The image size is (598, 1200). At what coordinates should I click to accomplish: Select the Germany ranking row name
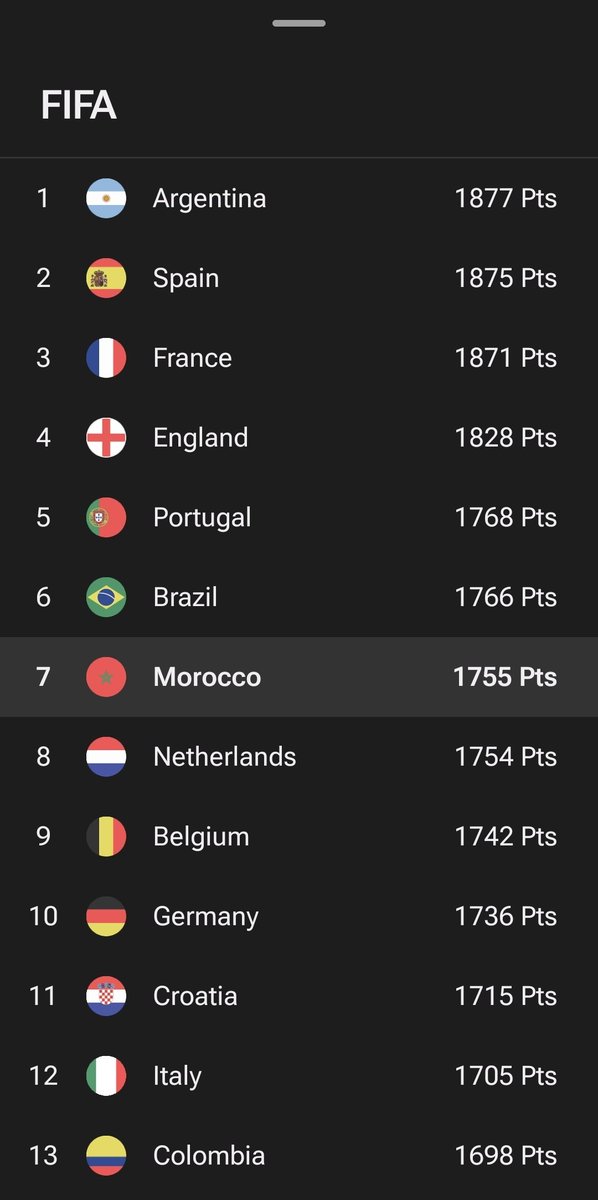(x=206, y=917)
